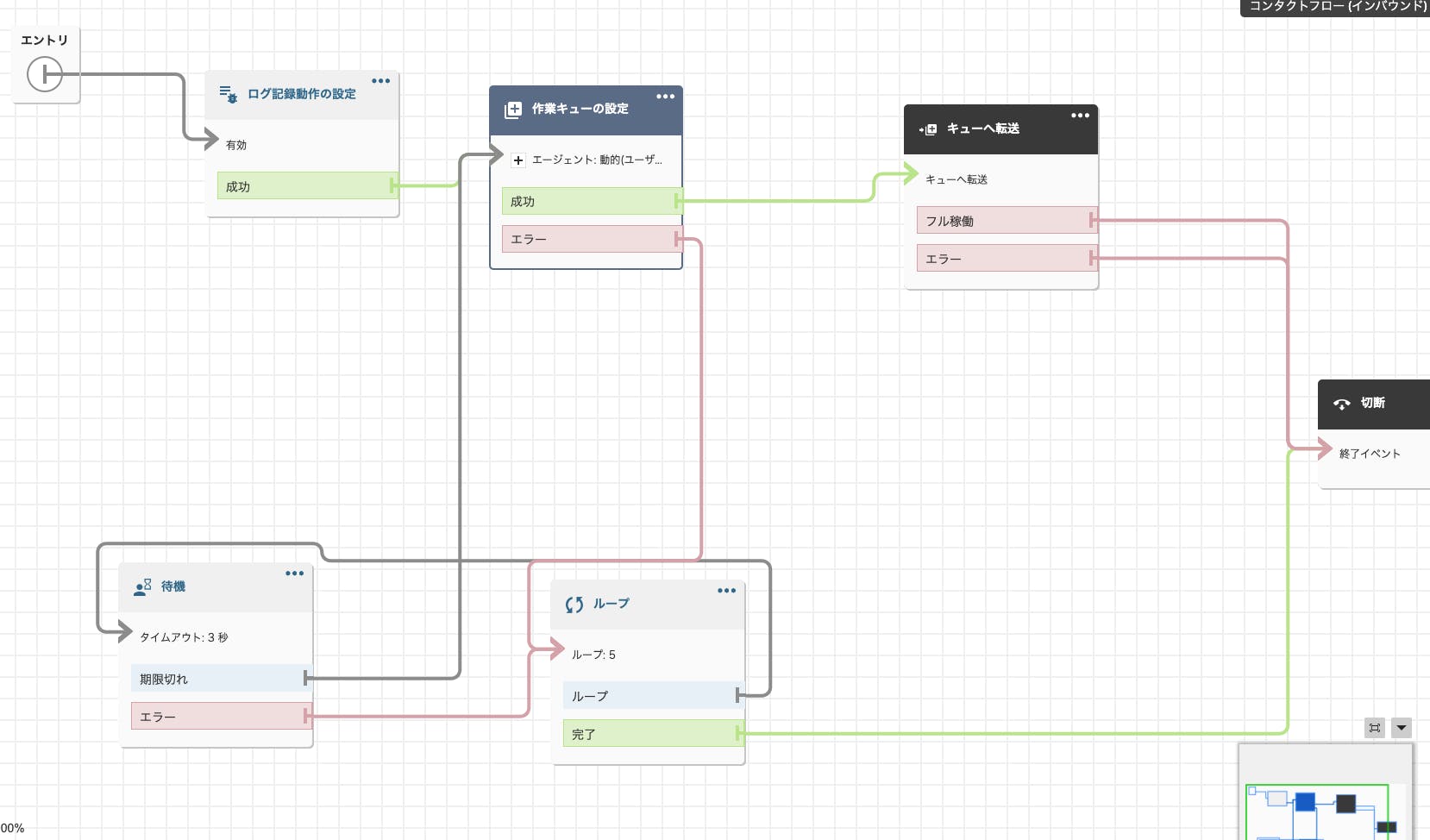Select 成功 branch of 作業キューの設定
The width and height of the screenshot is (1430, 840).
coord(592,201)
